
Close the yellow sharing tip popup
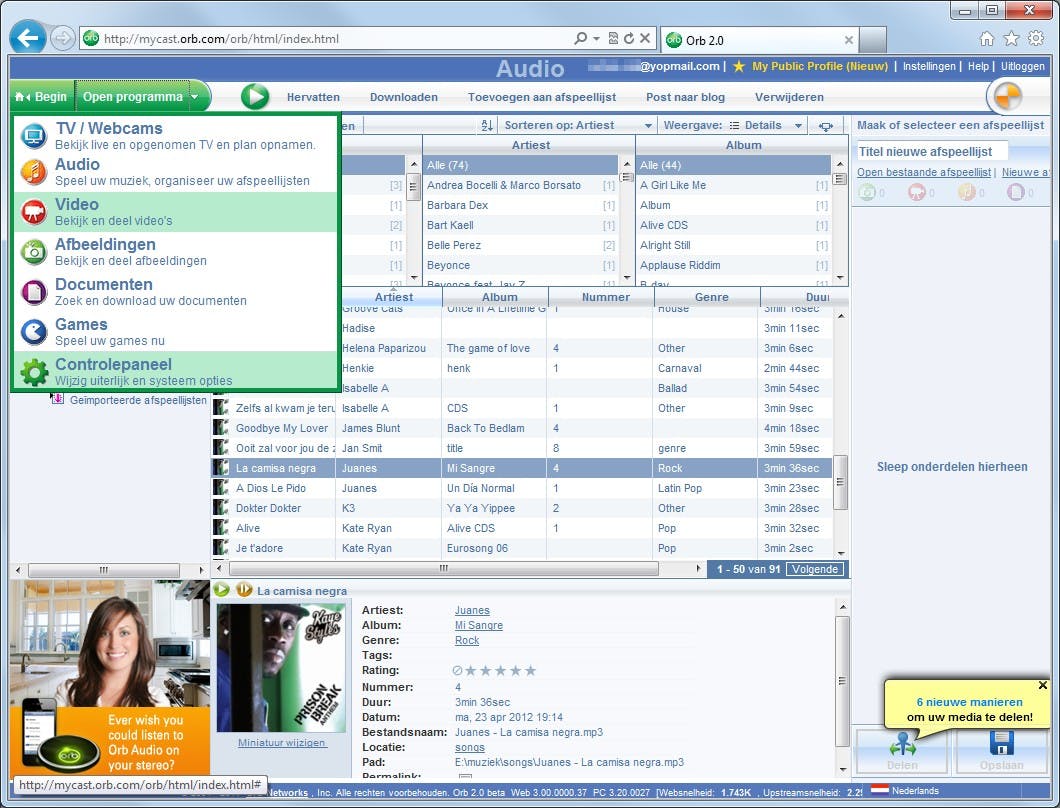coord(1042,685)
